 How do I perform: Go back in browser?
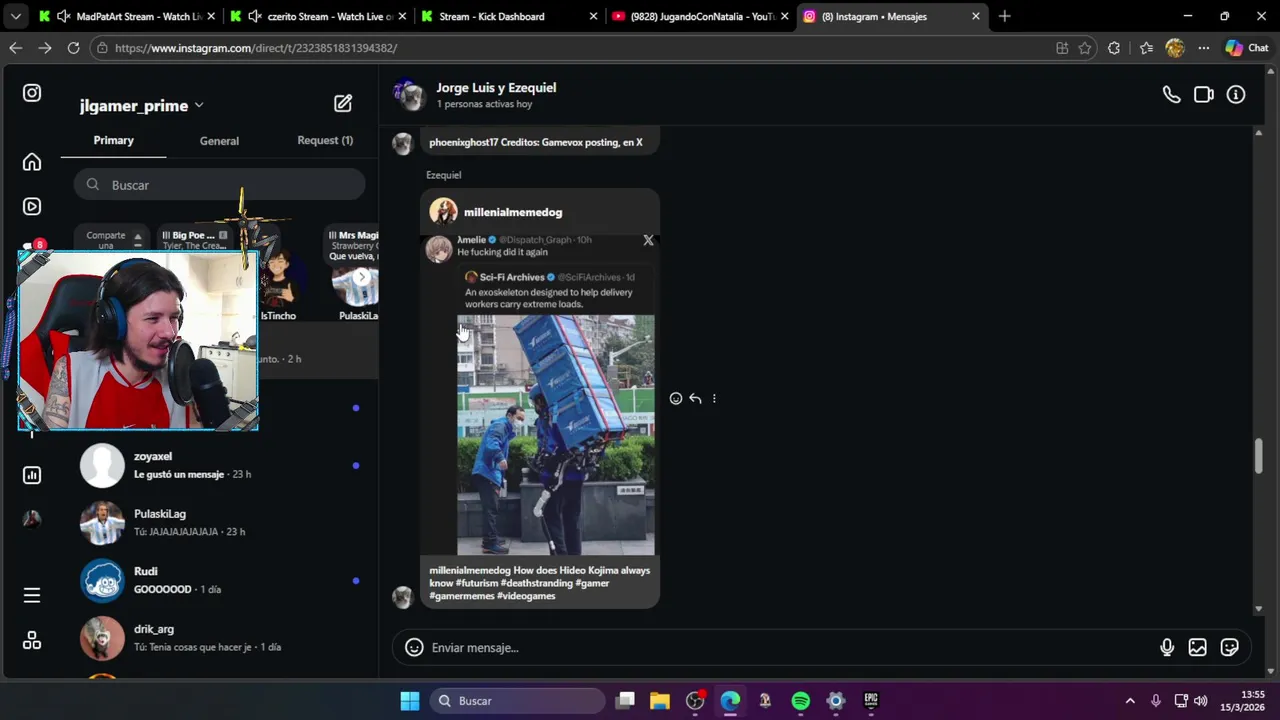click(x=15, y=48)
